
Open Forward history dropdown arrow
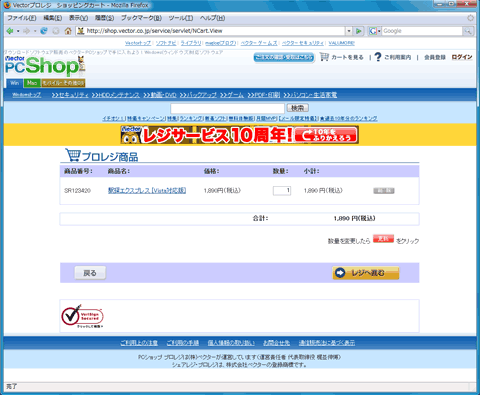click(35, 31)
